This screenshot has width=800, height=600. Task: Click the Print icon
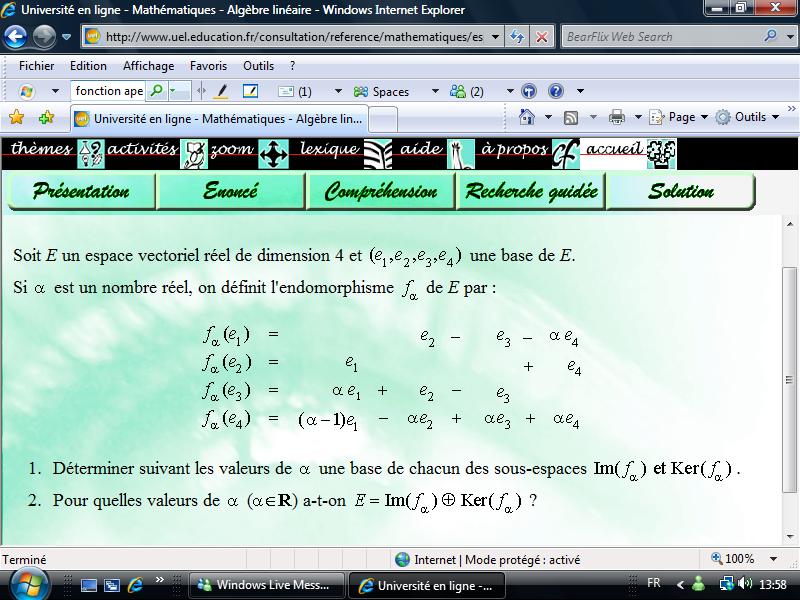(x=617, y=117)
